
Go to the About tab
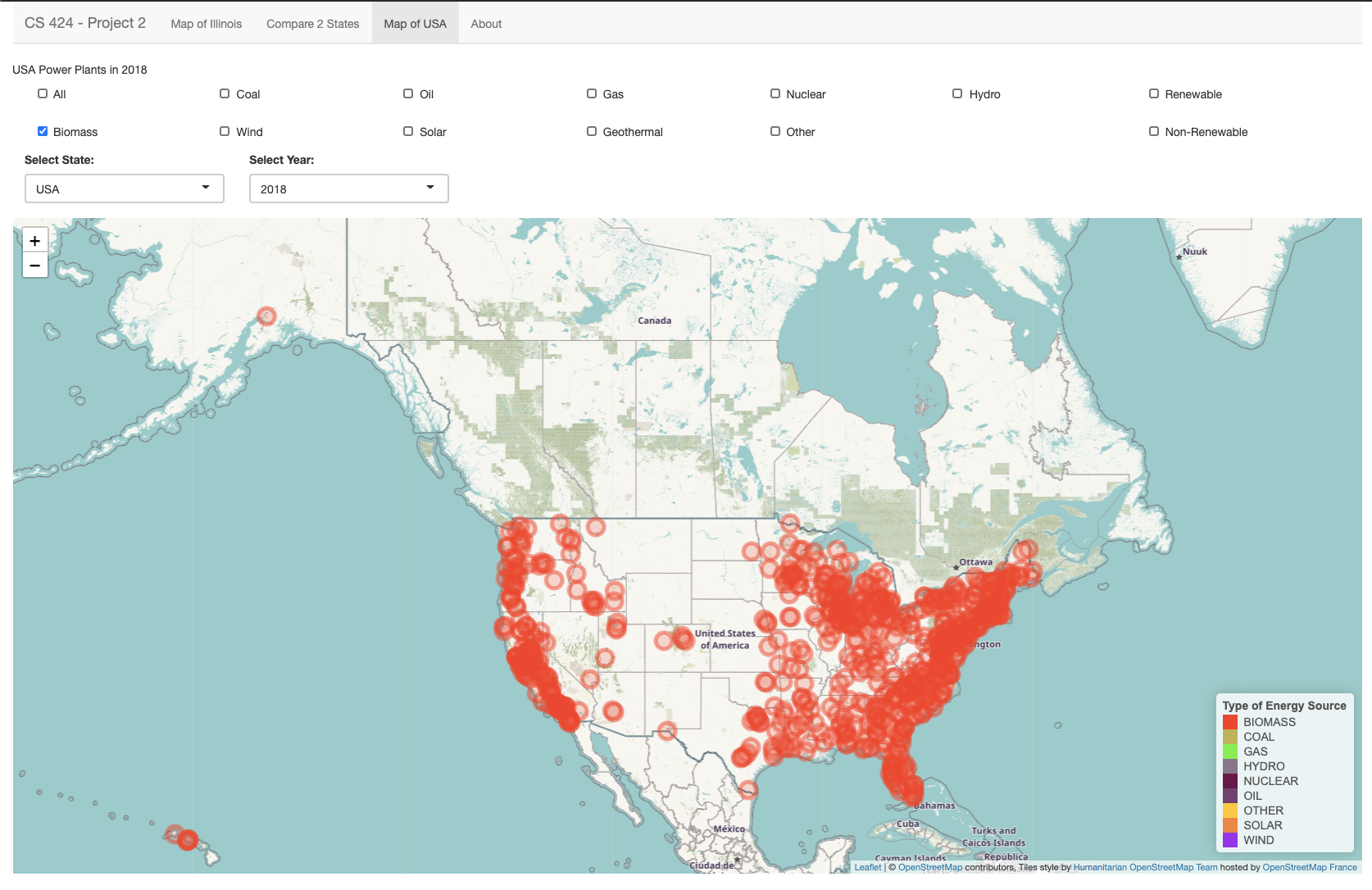[x=486, y=24]
